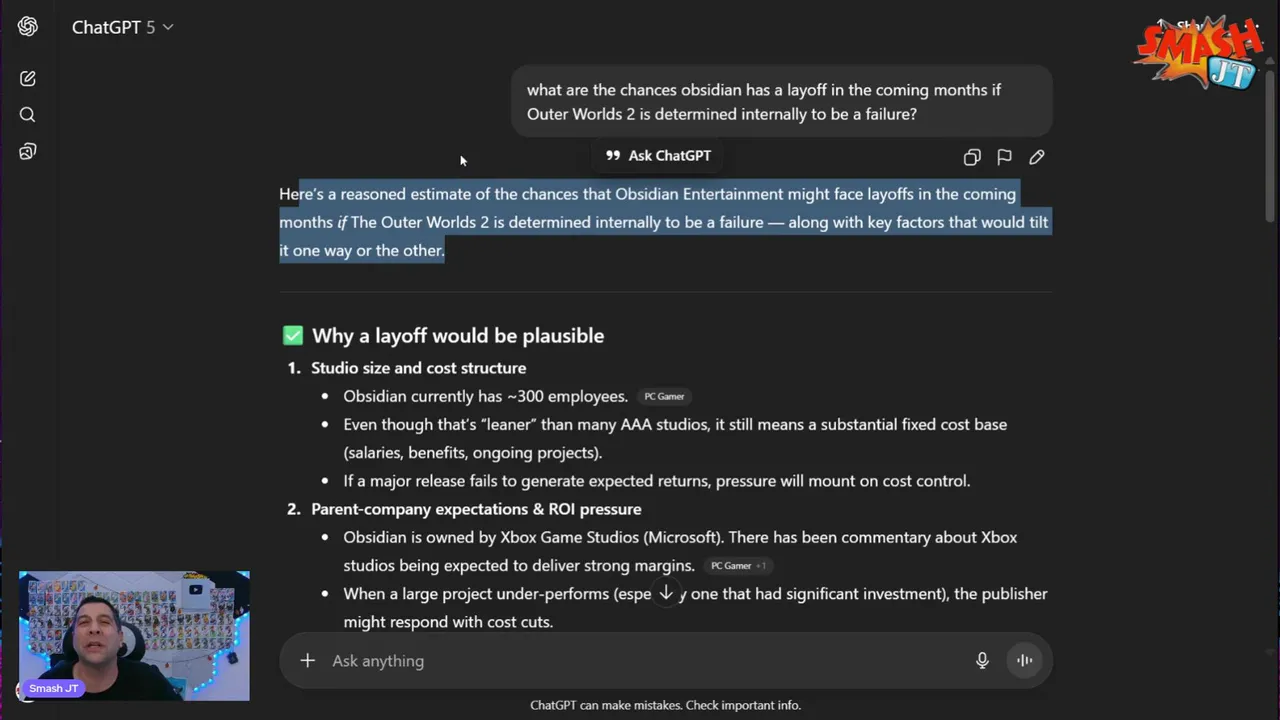Start voice mode with the waveform icon
This screenshot has height=720, width=1280.
(x=1024, y=660)
